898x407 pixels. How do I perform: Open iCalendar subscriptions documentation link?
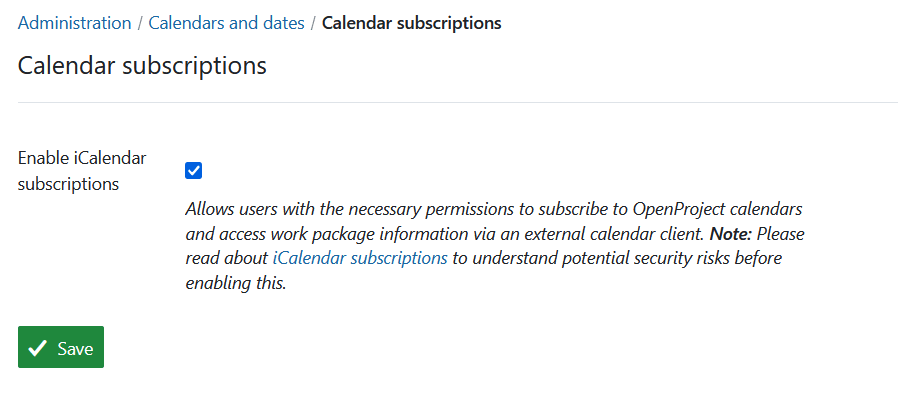click(359, 258)
